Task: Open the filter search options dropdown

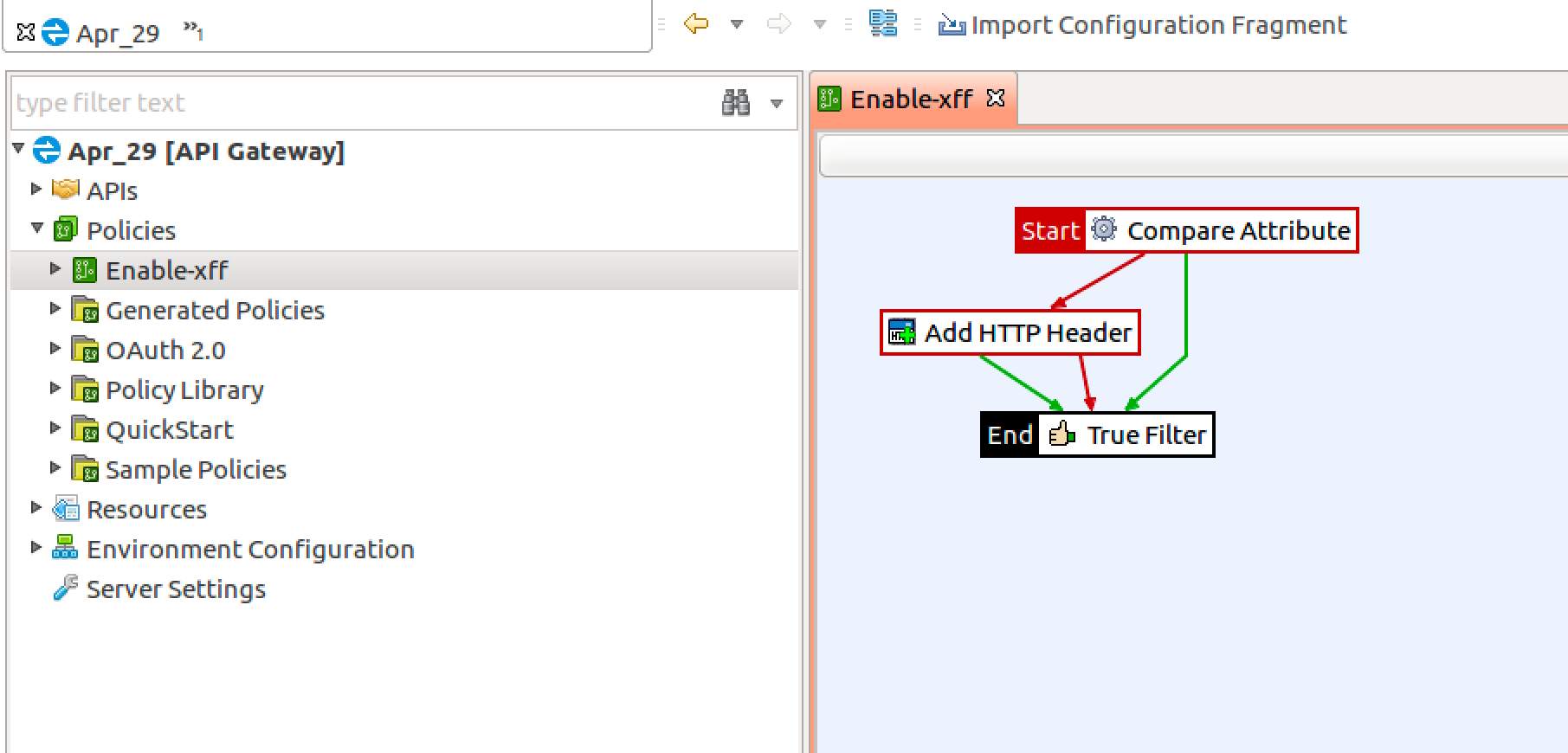Action: [x=777, y=104]
